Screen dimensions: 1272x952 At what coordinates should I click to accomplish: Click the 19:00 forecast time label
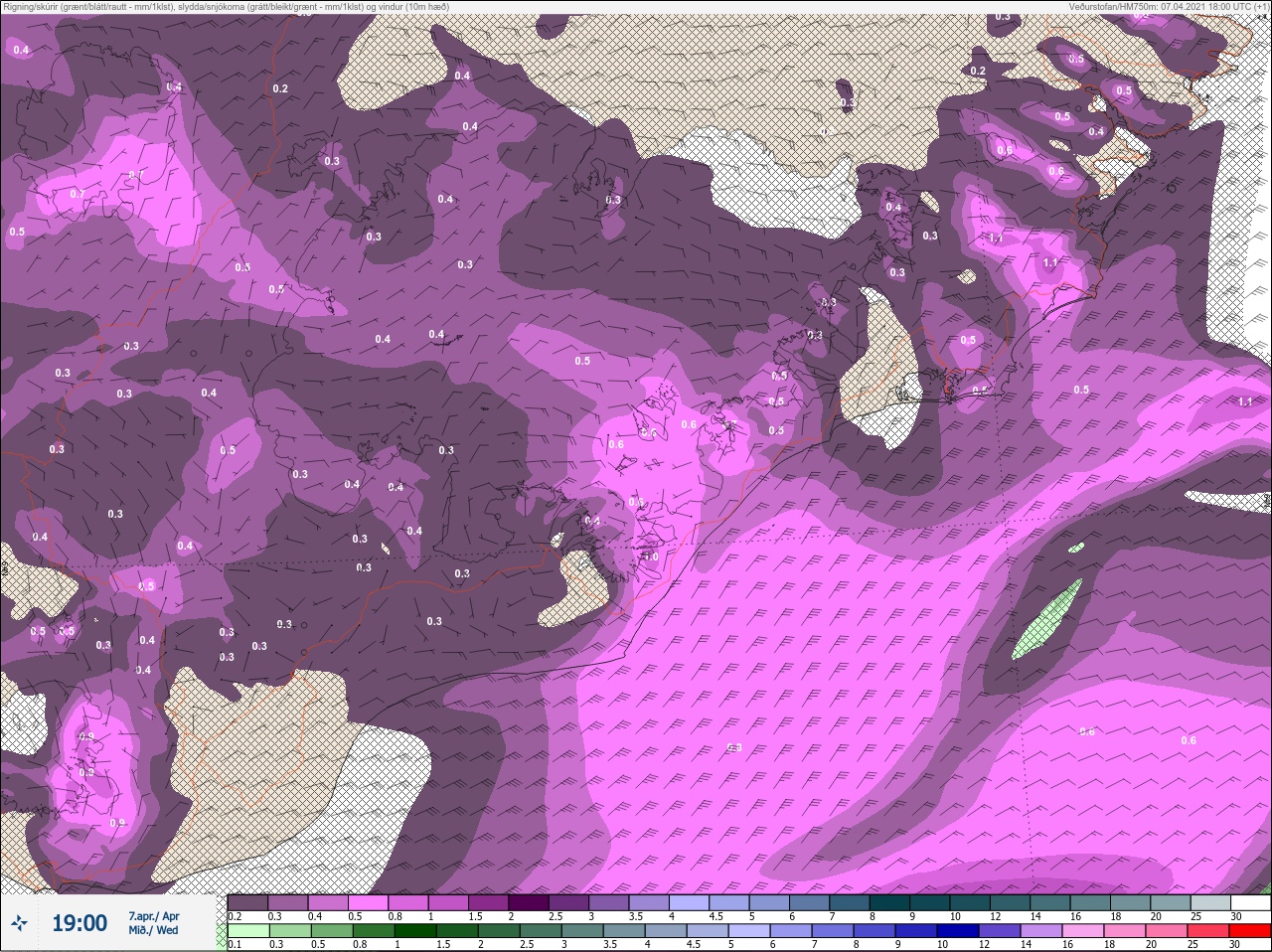79,923
